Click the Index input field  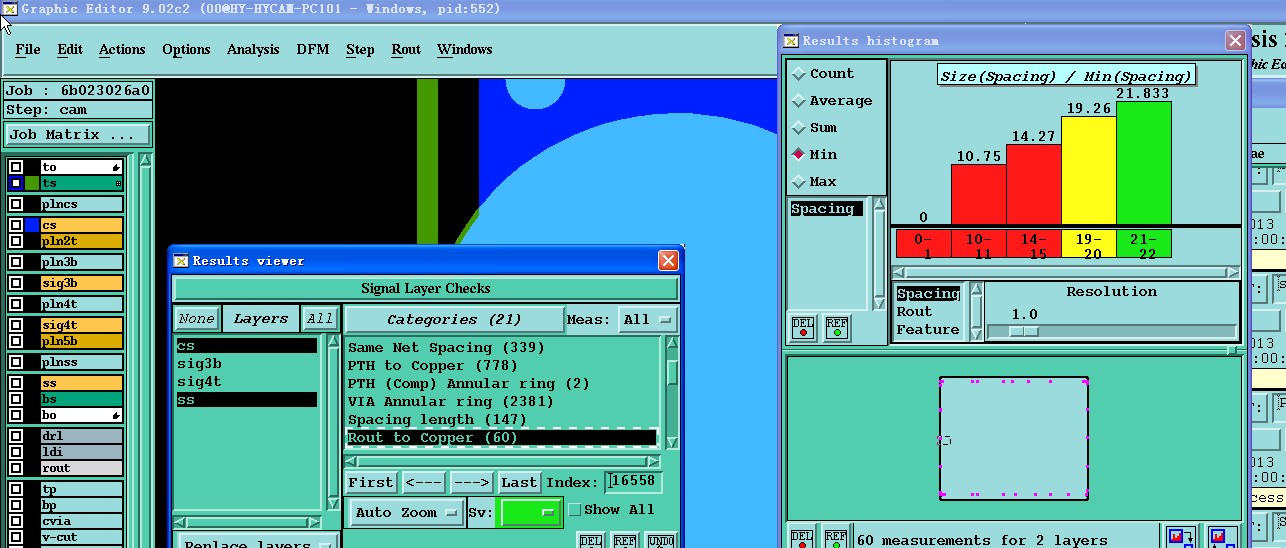pyautogui.click(x=633, y=482)
